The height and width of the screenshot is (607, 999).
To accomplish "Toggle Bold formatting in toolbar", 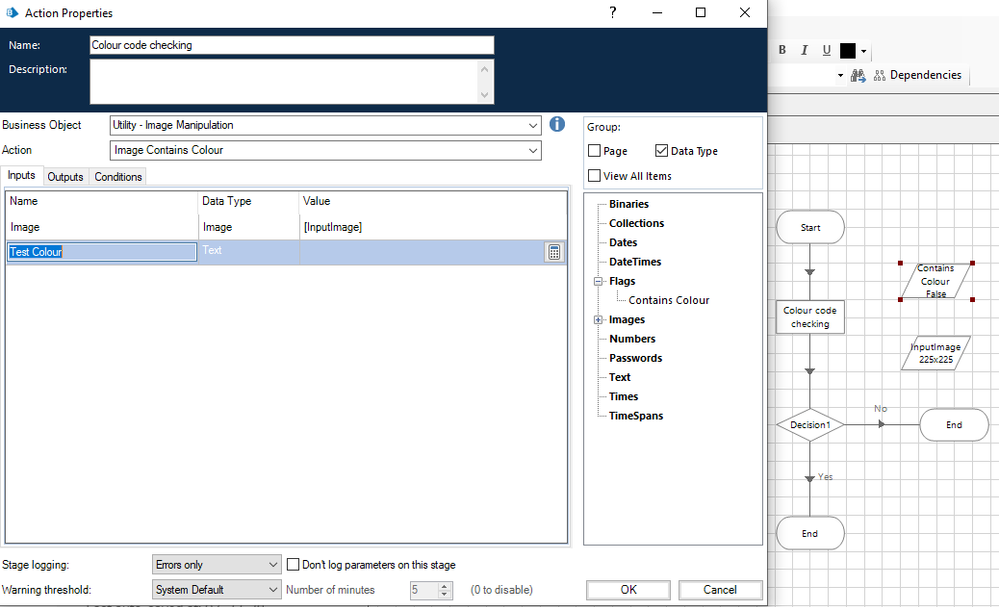I will 782,50.
